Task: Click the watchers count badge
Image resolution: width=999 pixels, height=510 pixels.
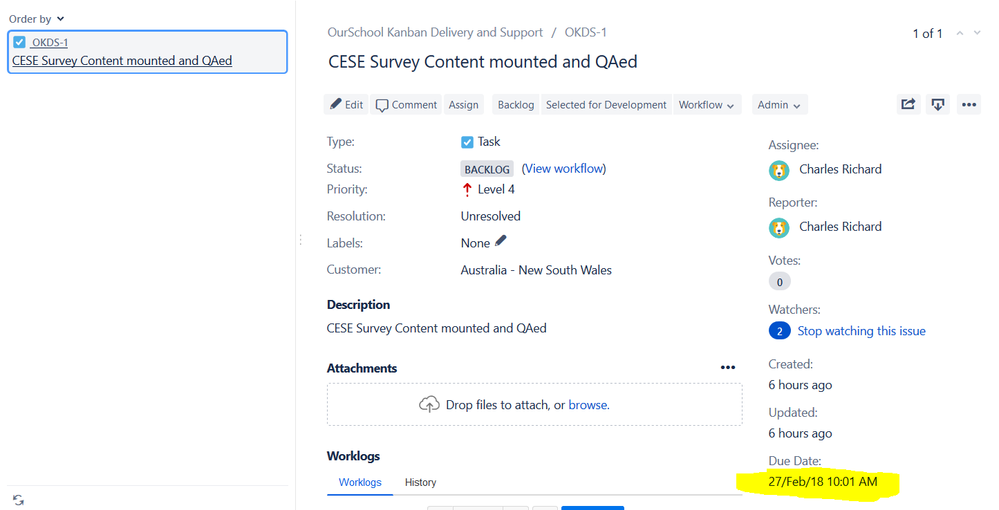Action: click(780, 332)
